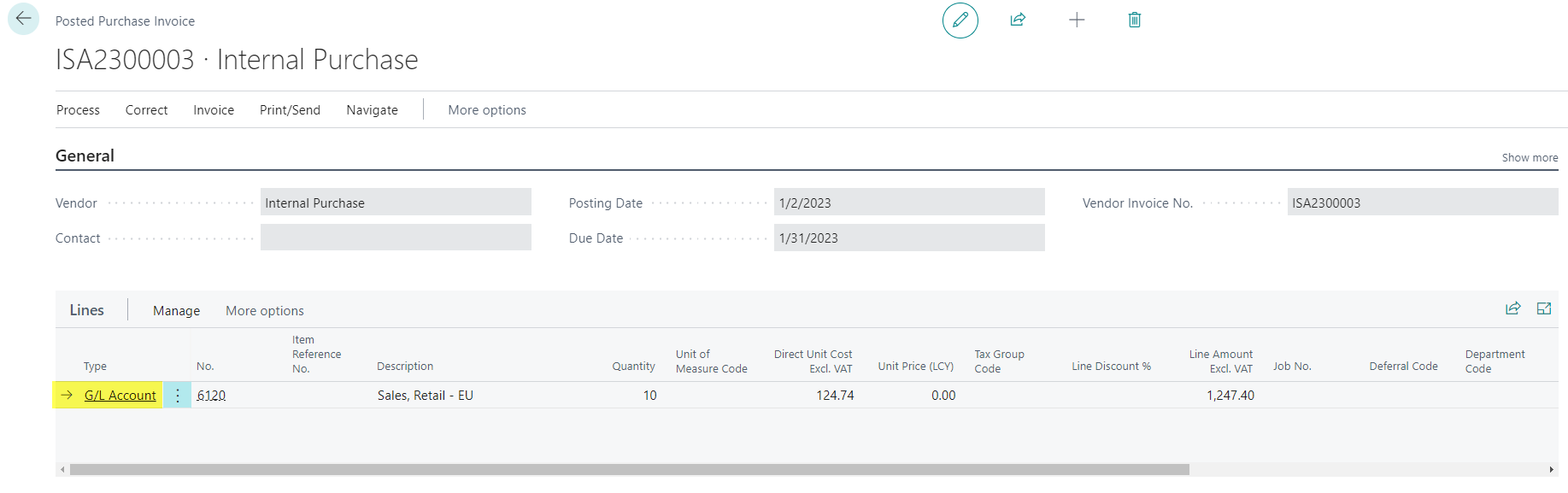This screenshot has width=1568, height=493.
Task: Expand the Navigate menu
Action: pyautogui.click(x=372, y=110)
